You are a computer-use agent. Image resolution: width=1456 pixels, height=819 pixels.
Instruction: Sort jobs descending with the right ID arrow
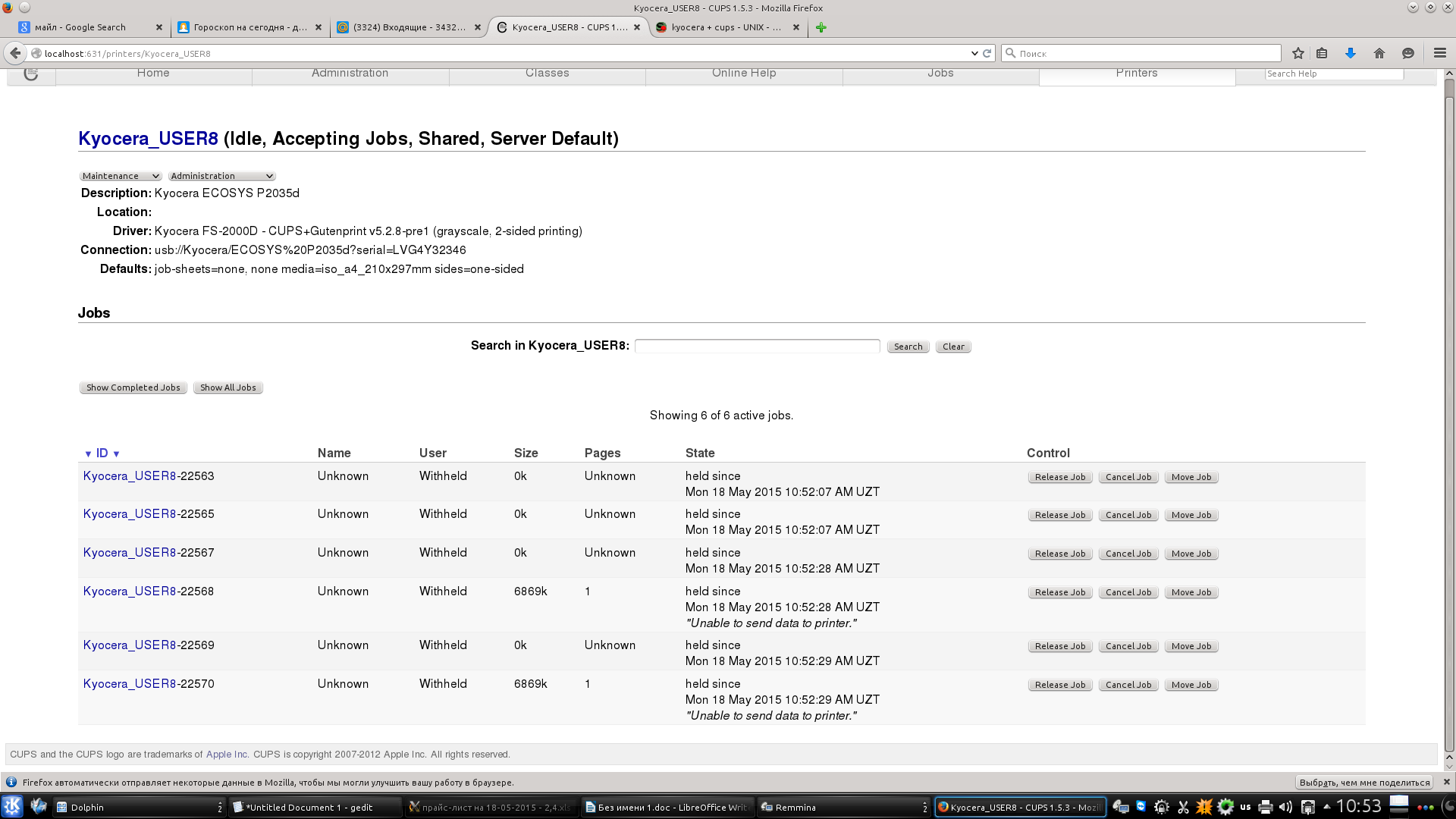(x=116, y=454)
